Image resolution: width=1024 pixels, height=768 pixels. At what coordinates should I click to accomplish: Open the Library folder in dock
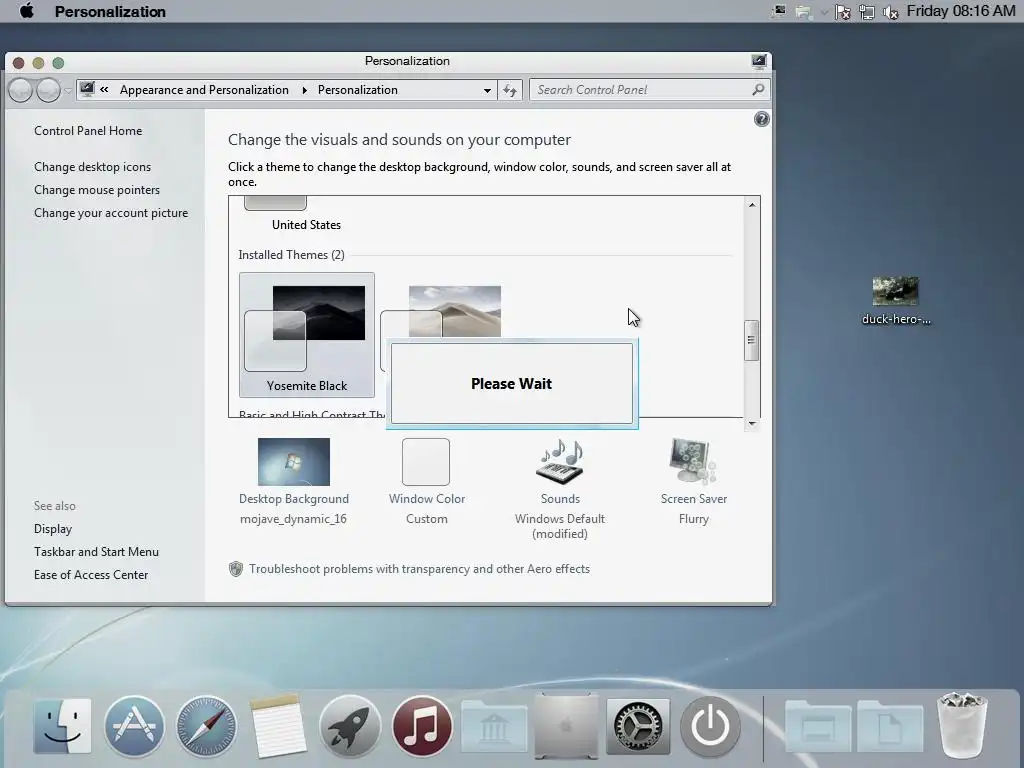click(x=494, y=726)
